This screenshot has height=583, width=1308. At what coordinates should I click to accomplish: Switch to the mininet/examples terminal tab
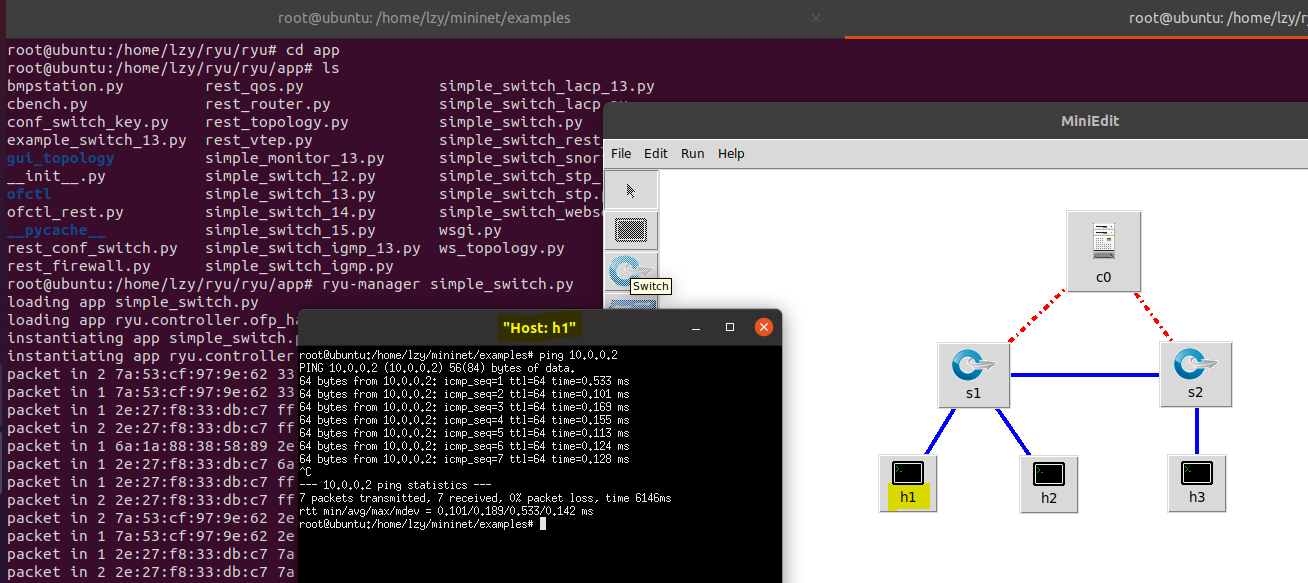click(424, 18)
